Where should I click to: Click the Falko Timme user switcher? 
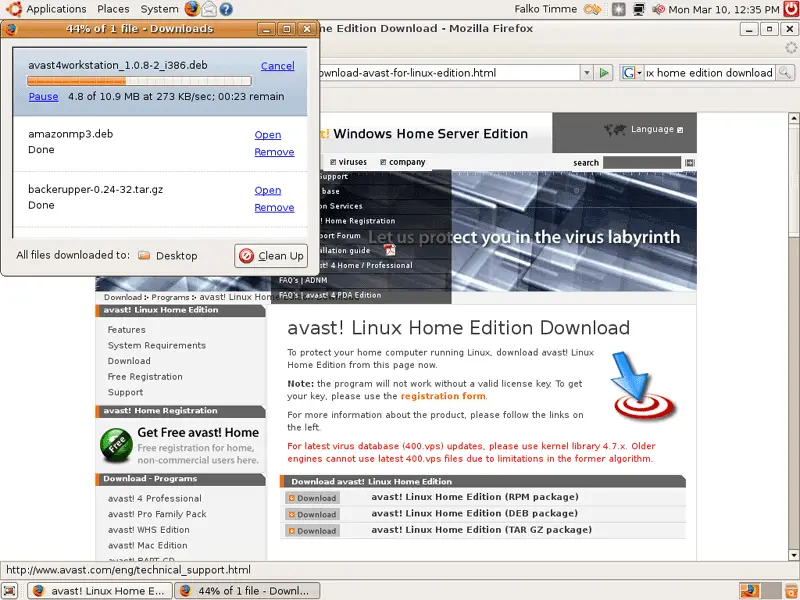pos(545,9)
